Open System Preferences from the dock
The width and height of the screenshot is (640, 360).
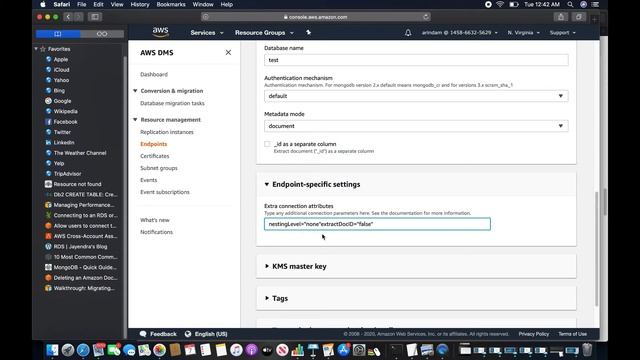tap(359, 350)
